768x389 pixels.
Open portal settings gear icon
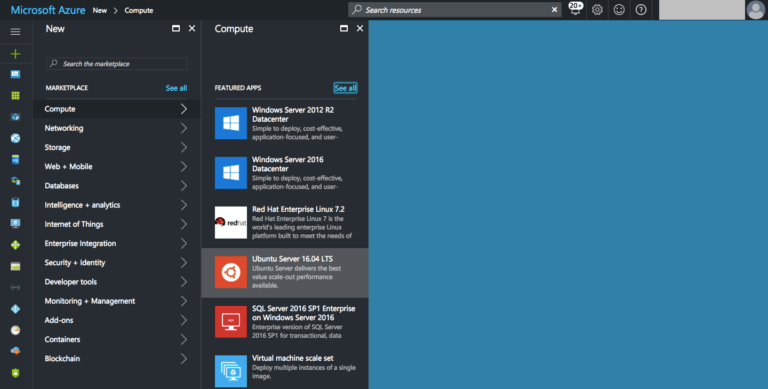597,10
